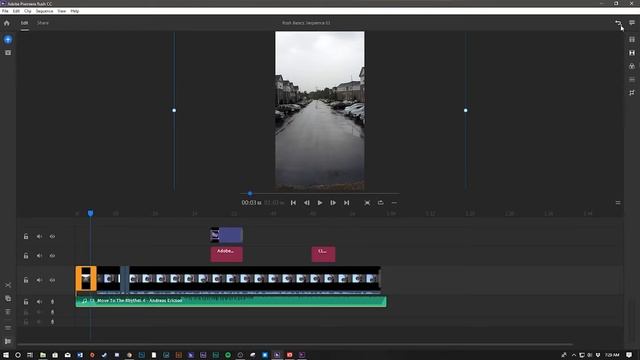Viewport: 640px width, 360px height.
Task: Open the Help menu
Action: pyautogui.click(x=75, y=11)
